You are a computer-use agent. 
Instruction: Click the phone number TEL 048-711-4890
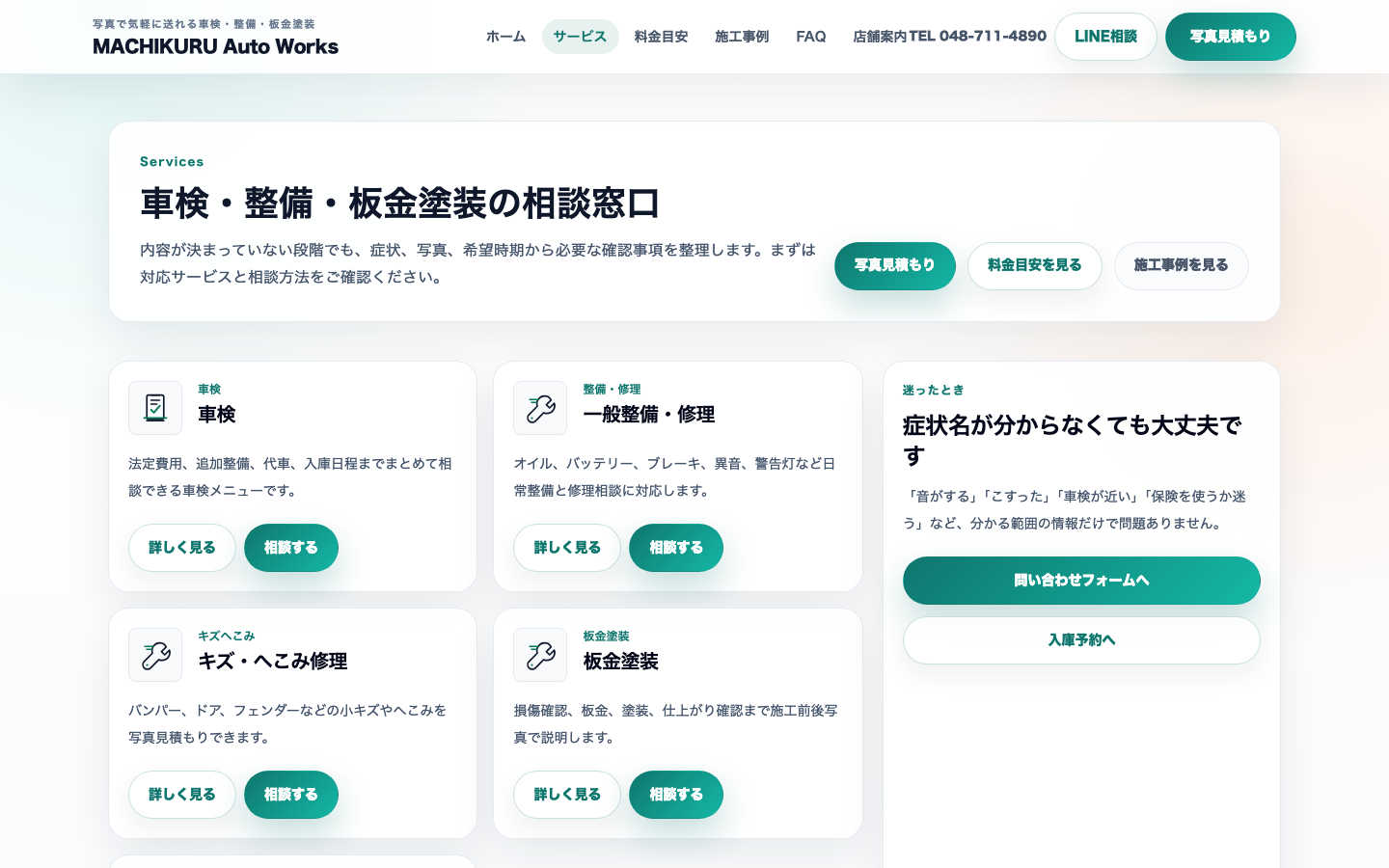[977, 36]
